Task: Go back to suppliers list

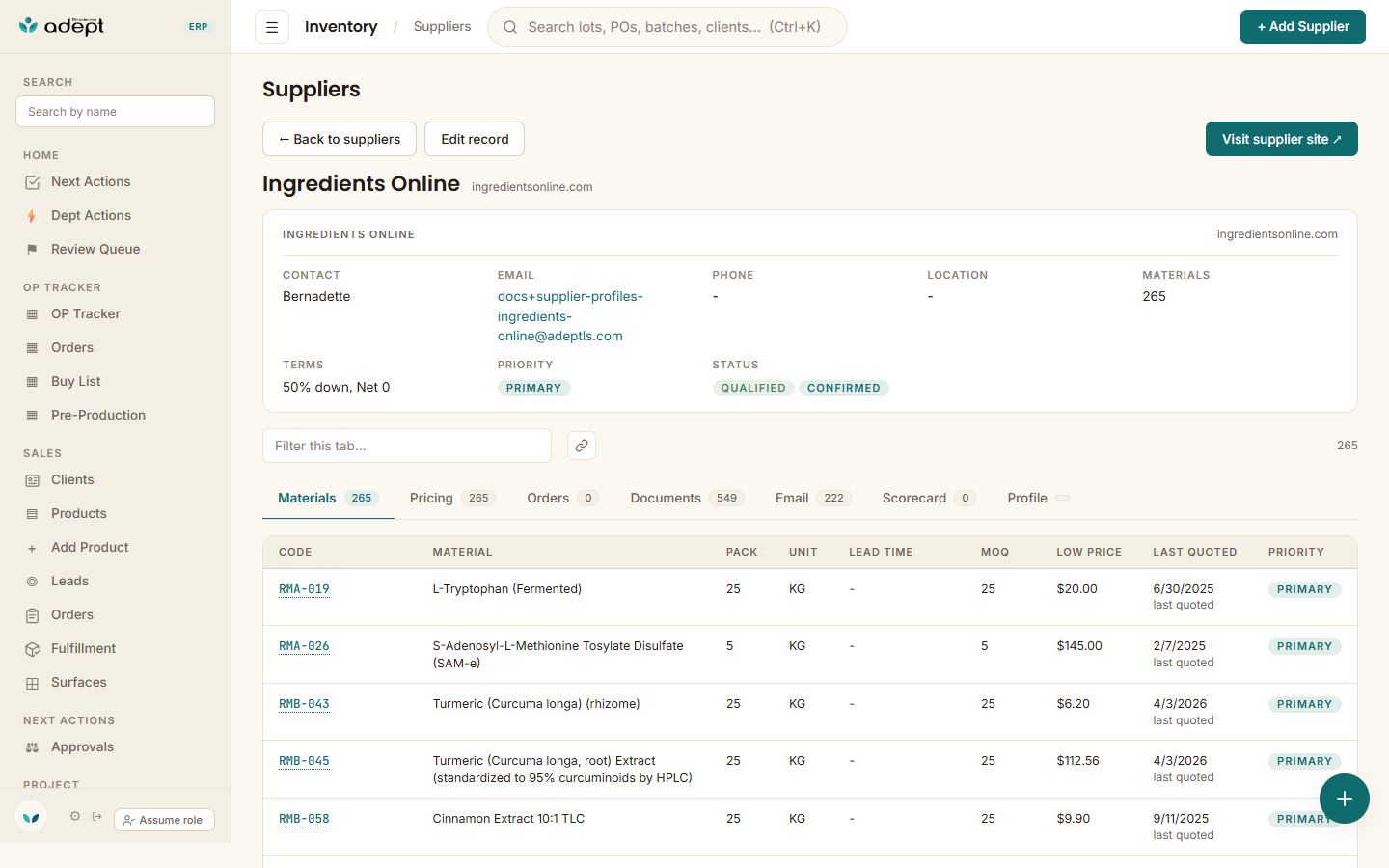Action: point(340,139)
